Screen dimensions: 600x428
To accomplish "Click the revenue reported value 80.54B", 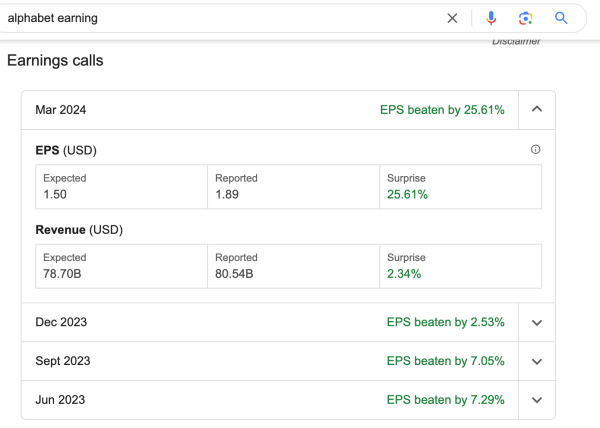I will [x=234, y=274].
